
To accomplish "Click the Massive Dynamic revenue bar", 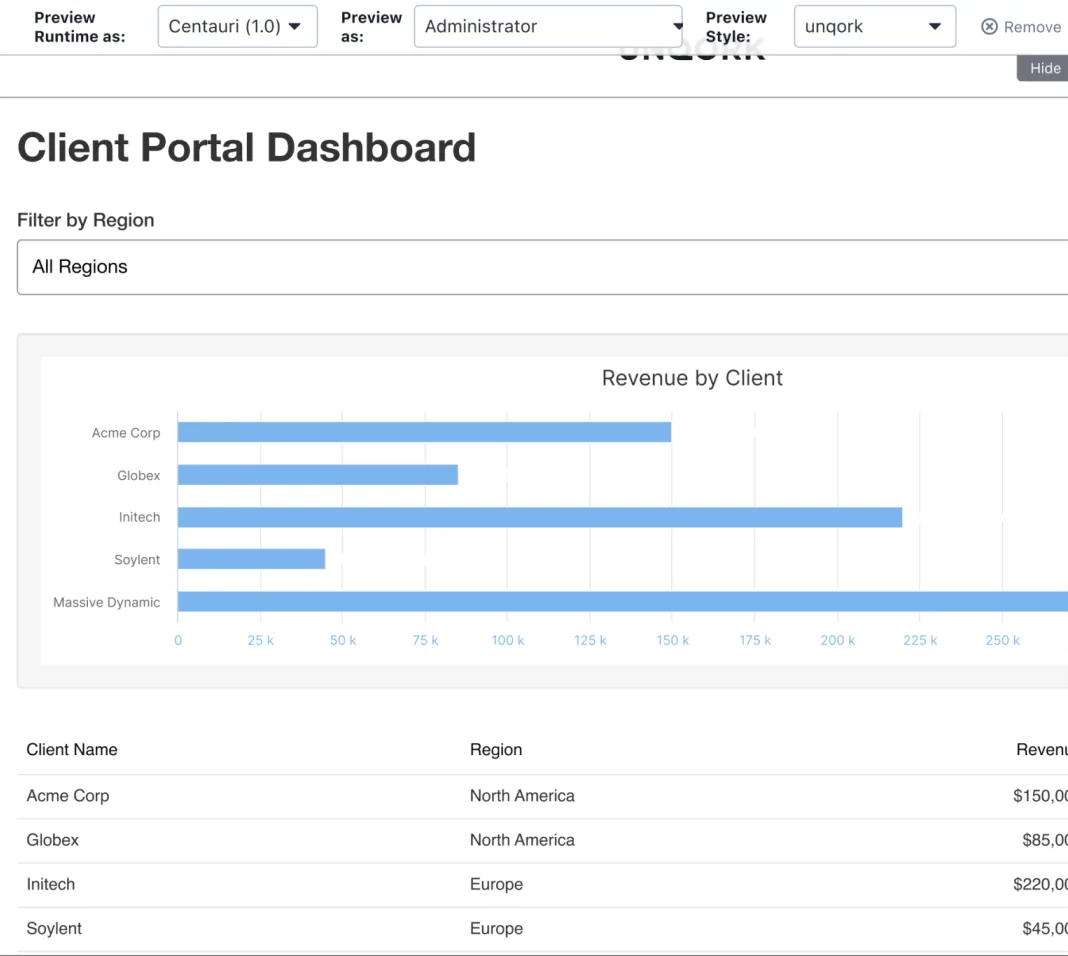I will [623, 601].
